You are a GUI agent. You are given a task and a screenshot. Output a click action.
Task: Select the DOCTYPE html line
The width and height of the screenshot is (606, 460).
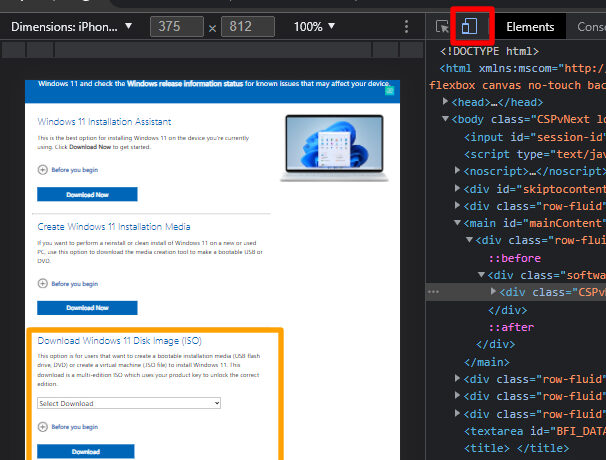[489, 51]
